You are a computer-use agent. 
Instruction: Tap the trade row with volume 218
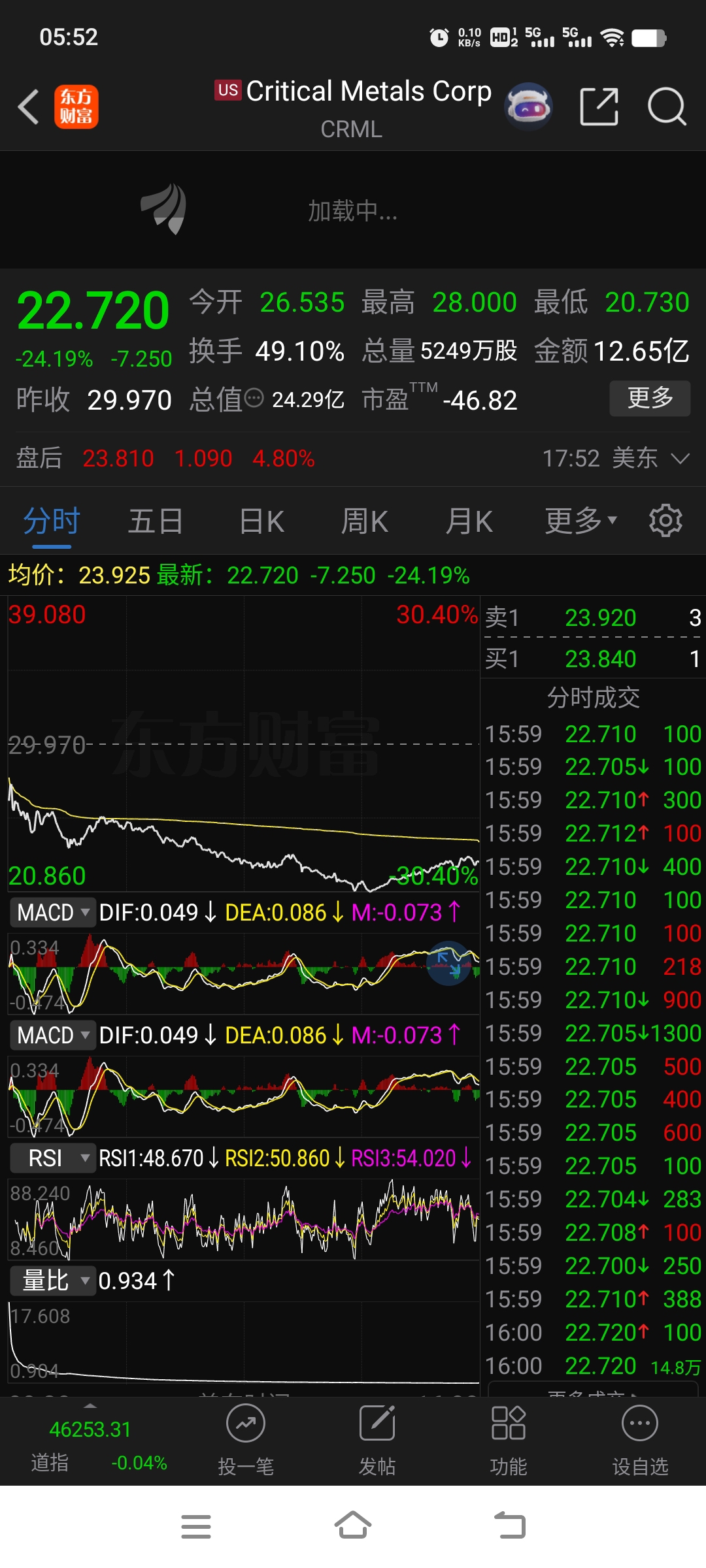point(593,966)
